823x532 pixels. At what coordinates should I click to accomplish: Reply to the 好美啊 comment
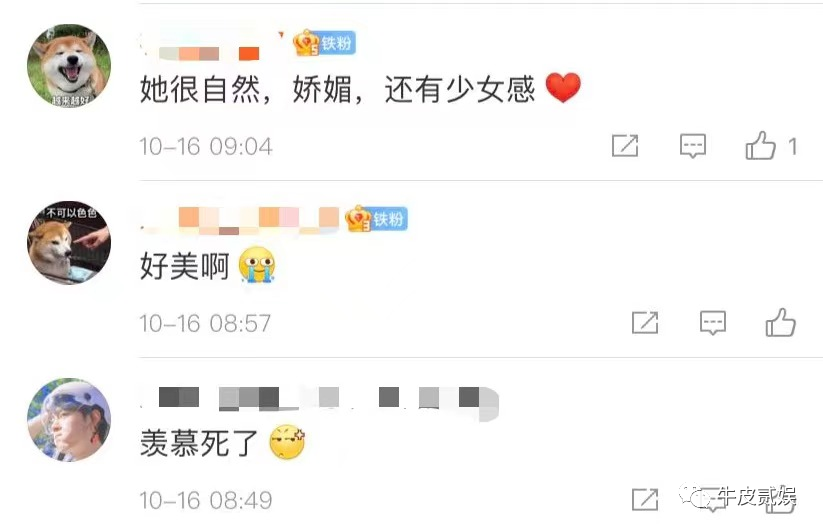(713, 323)
